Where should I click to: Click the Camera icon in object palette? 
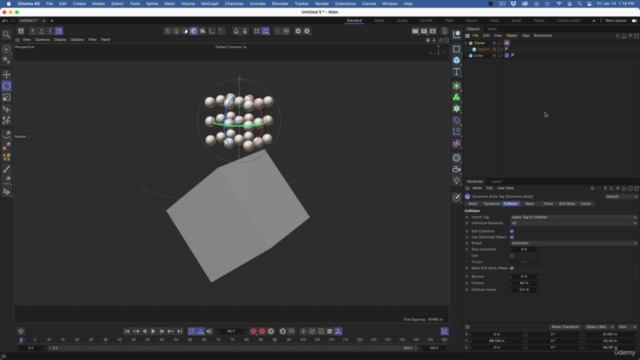456,169
